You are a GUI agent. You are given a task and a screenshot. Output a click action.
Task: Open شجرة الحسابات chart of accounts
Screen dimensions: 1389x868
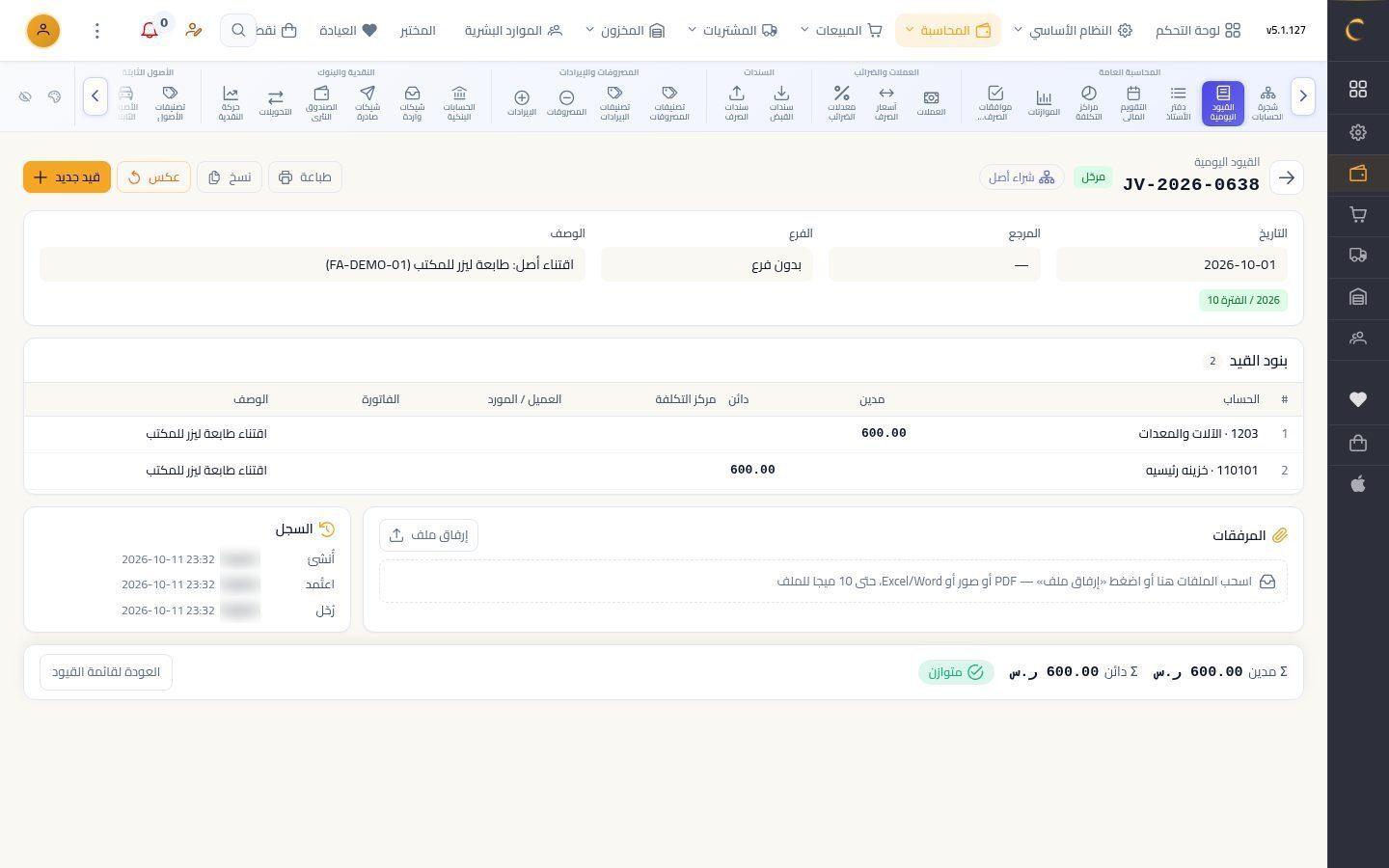click(1267, 102)
